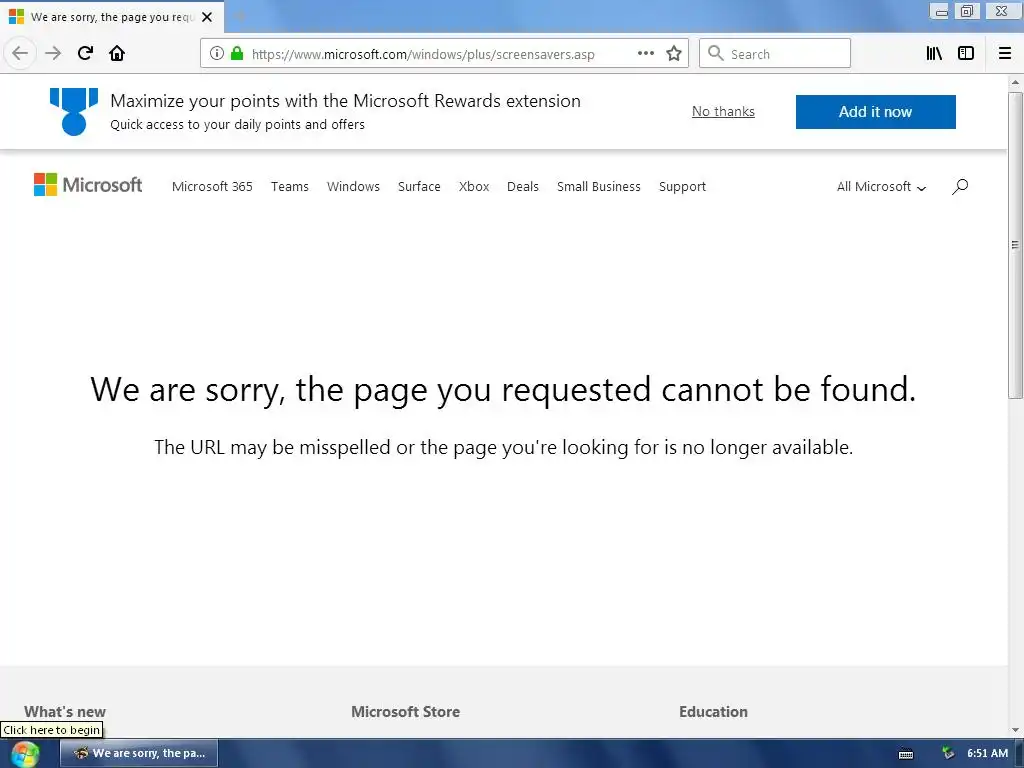Focus the browser Search box
The width and height of the screenshot is (1024, 768).
(x=775, y=53)
